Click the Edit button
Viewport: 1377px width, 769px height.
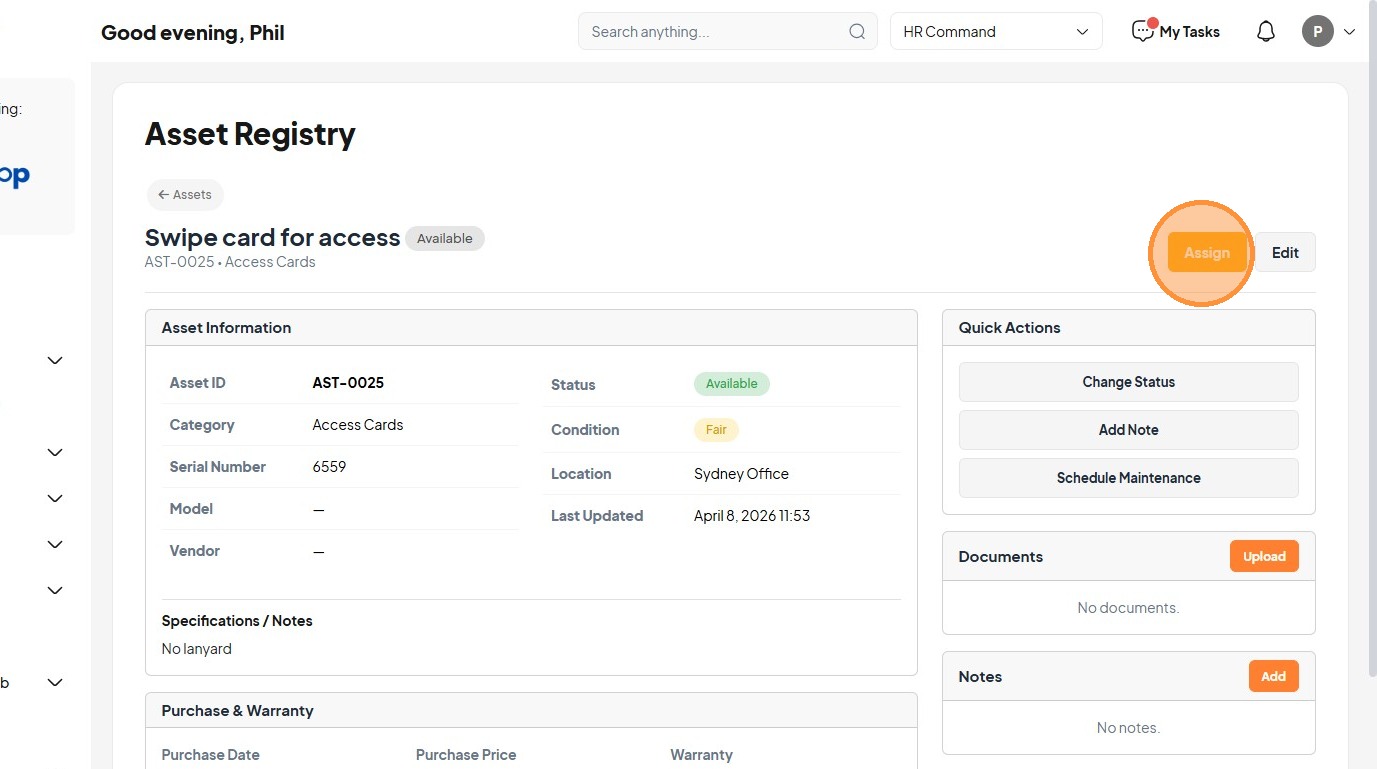pyautogui.click(x=1285, y=253)
